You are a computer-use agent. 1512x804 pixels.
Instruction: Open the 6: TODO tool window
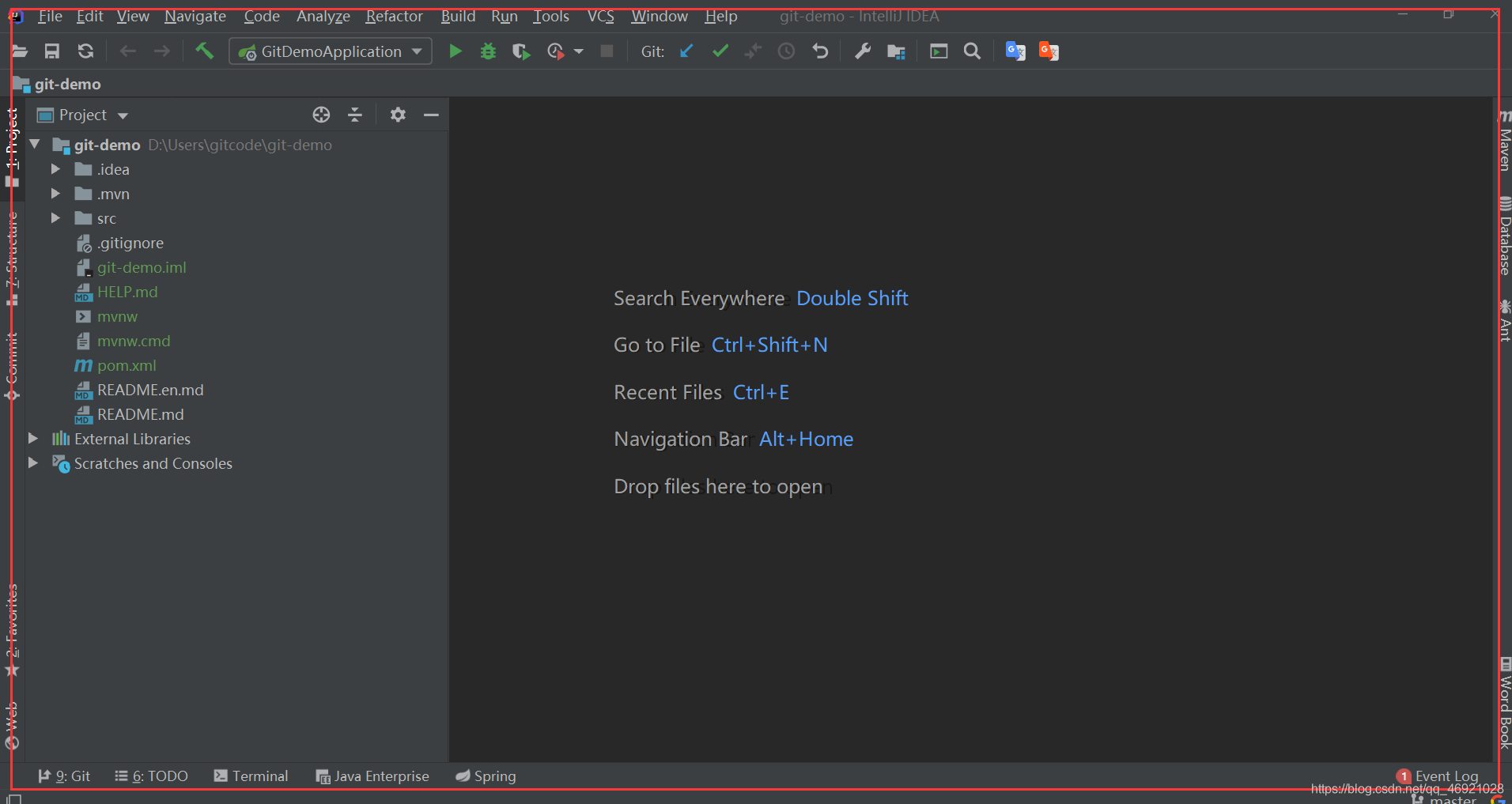151,776
